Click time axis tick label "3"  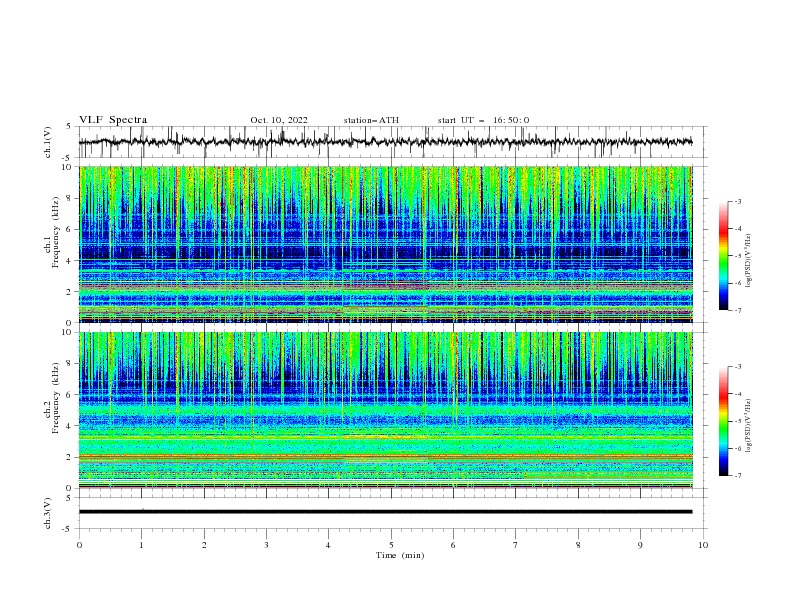coord(266,545)
